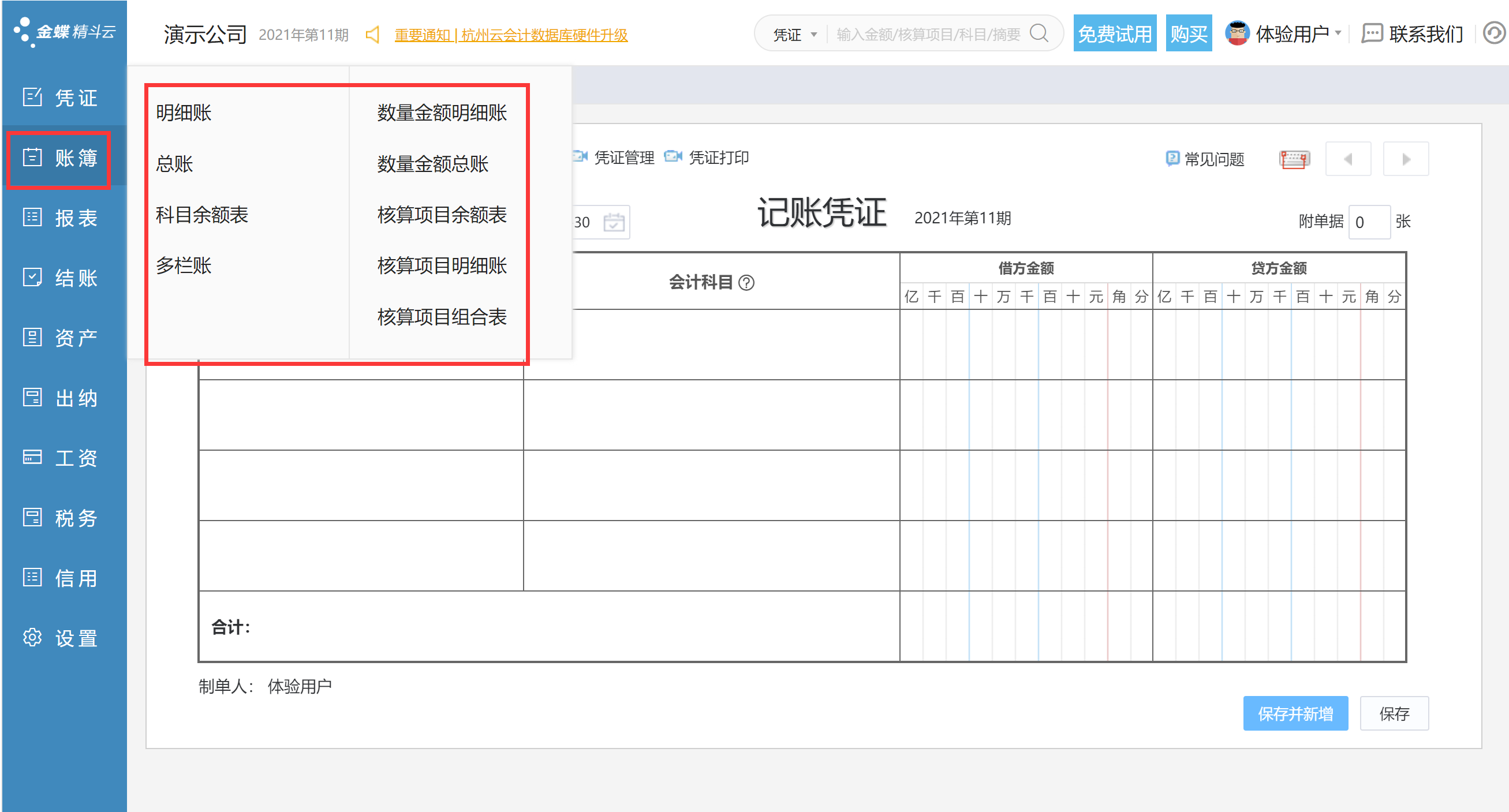
Task: Click the calendar date picker icon
Action: pos(613,222)
